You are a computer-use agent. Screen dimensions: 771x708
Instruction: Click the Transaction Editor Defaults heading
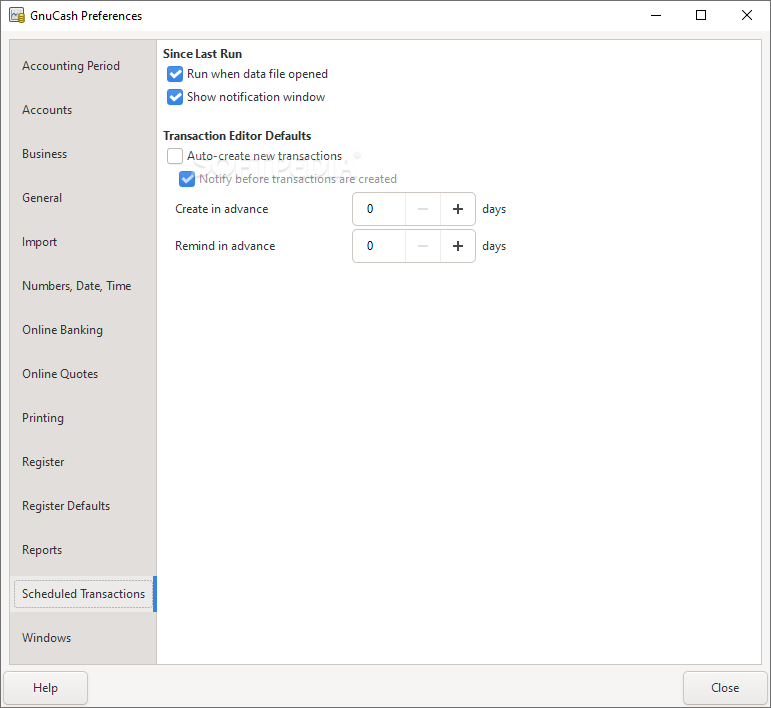click(x=237, y=136)
